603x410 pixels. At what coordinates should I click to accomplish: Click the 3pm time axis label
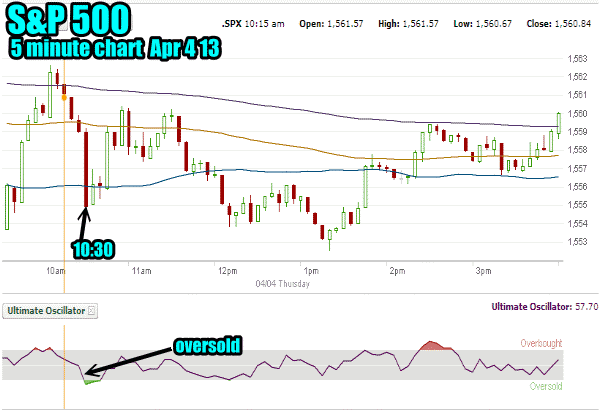coord(483,271)
